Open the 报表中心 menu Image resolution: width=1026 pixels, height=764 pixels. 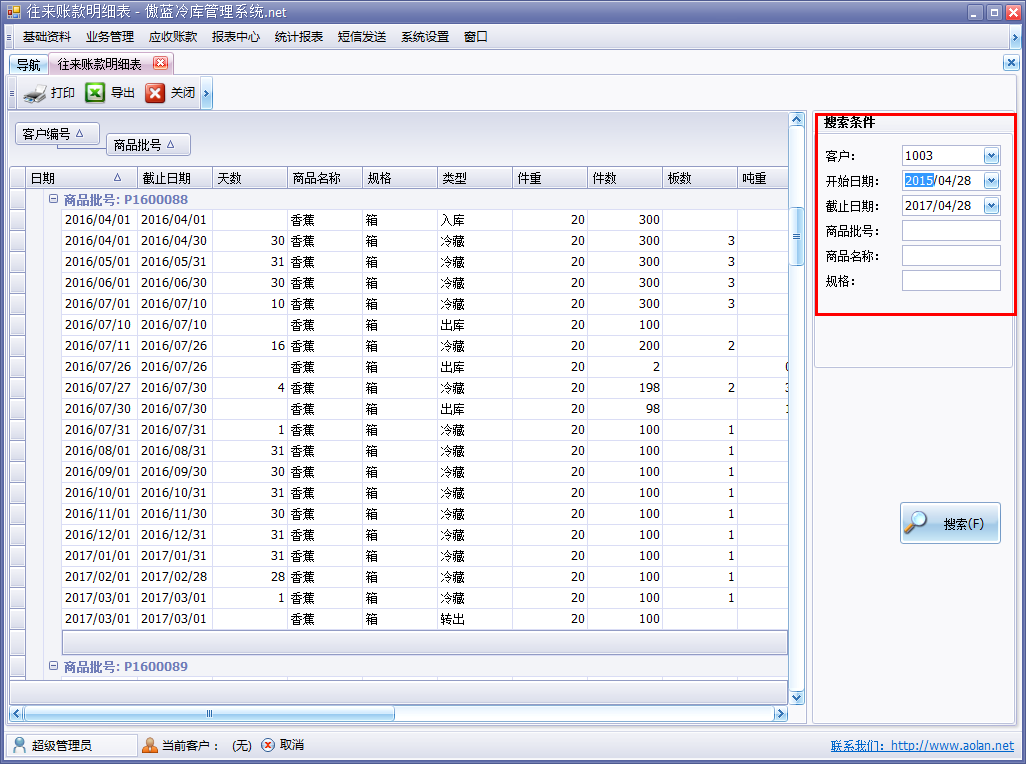click(235, 37)
